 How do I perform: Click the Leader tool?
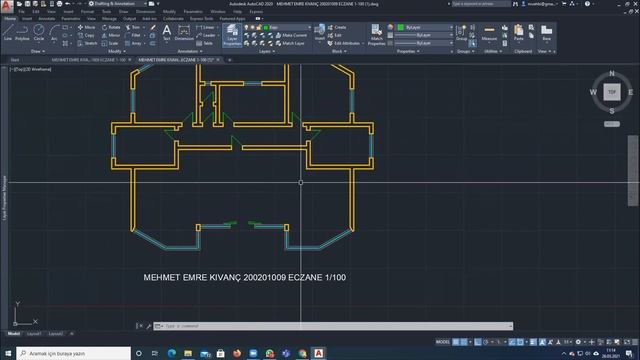206,36
